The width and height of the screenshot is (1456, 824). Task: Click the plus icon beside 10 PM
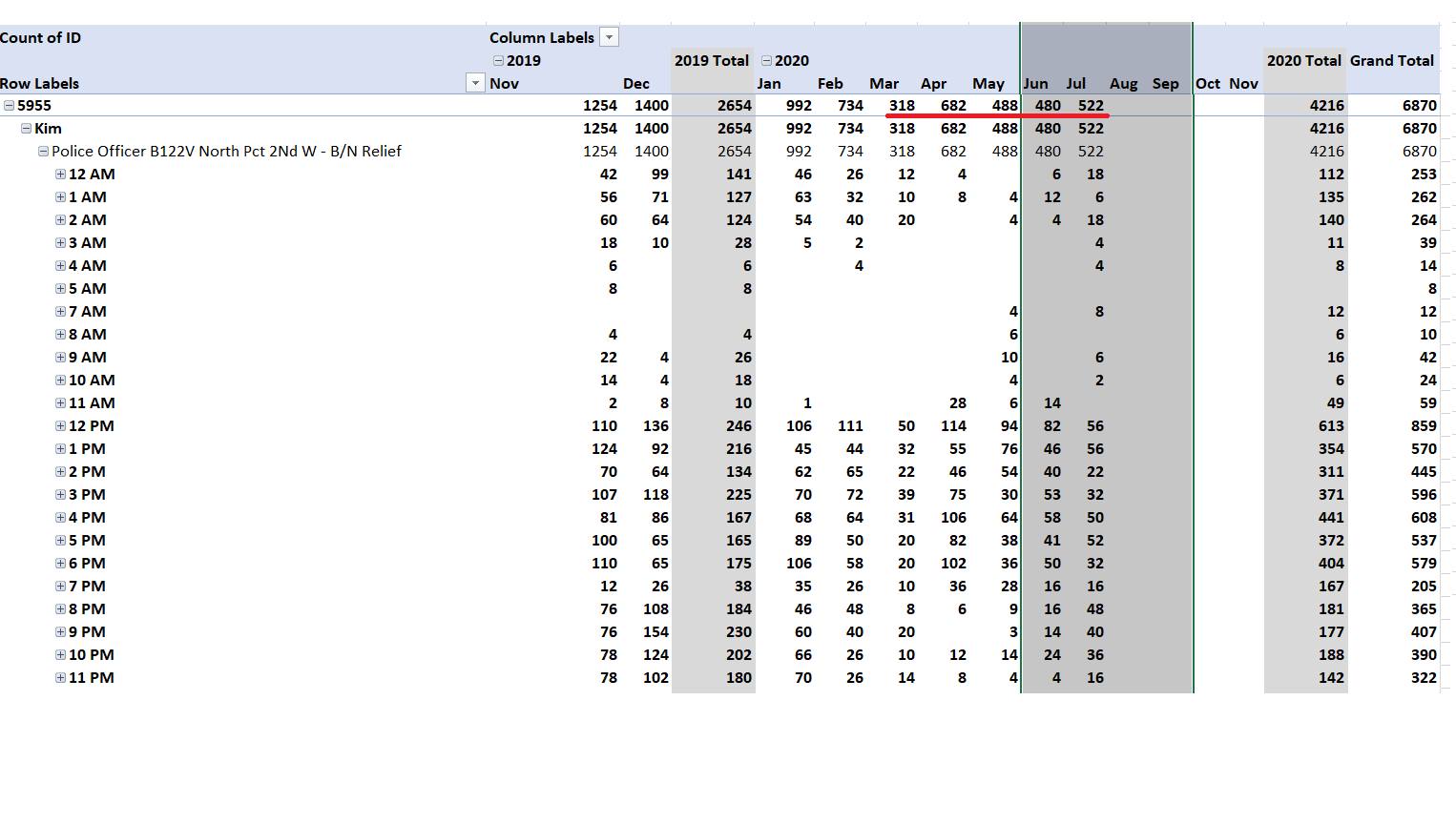coord(60,655)
